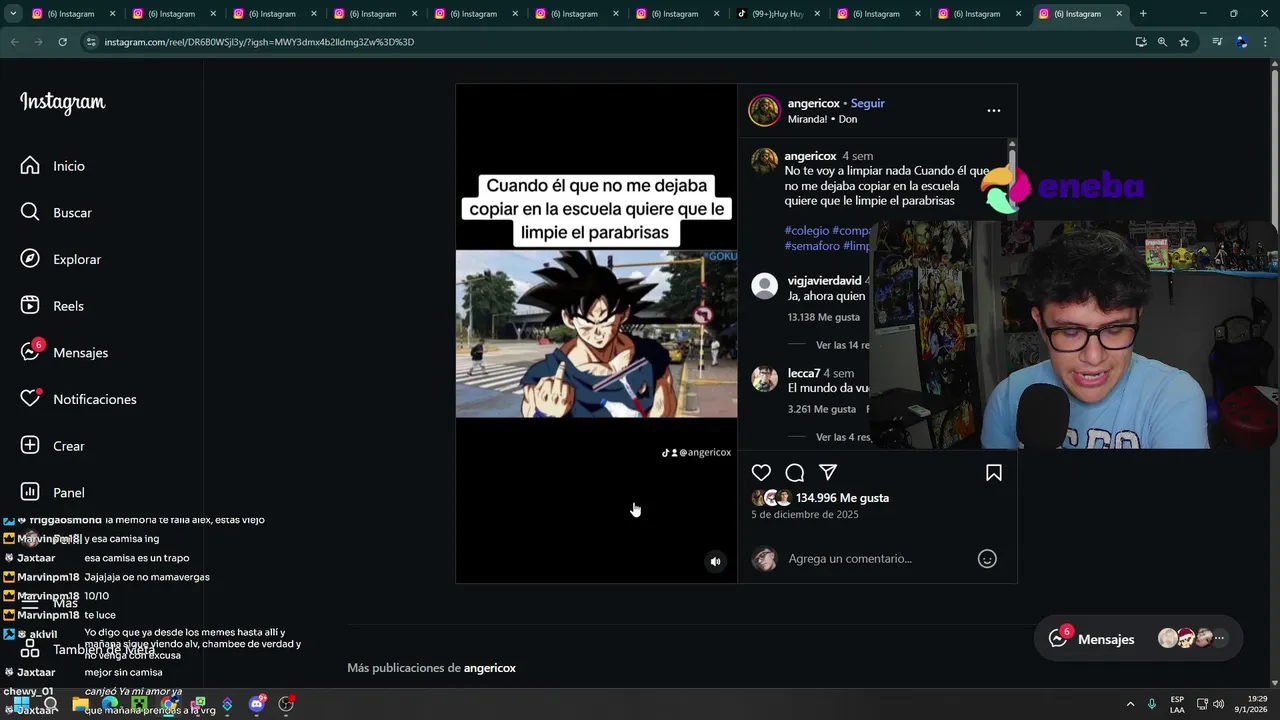1280x720 pixels.
Task: Click 13.138 Me gusta on first comment
Action: 824,317
